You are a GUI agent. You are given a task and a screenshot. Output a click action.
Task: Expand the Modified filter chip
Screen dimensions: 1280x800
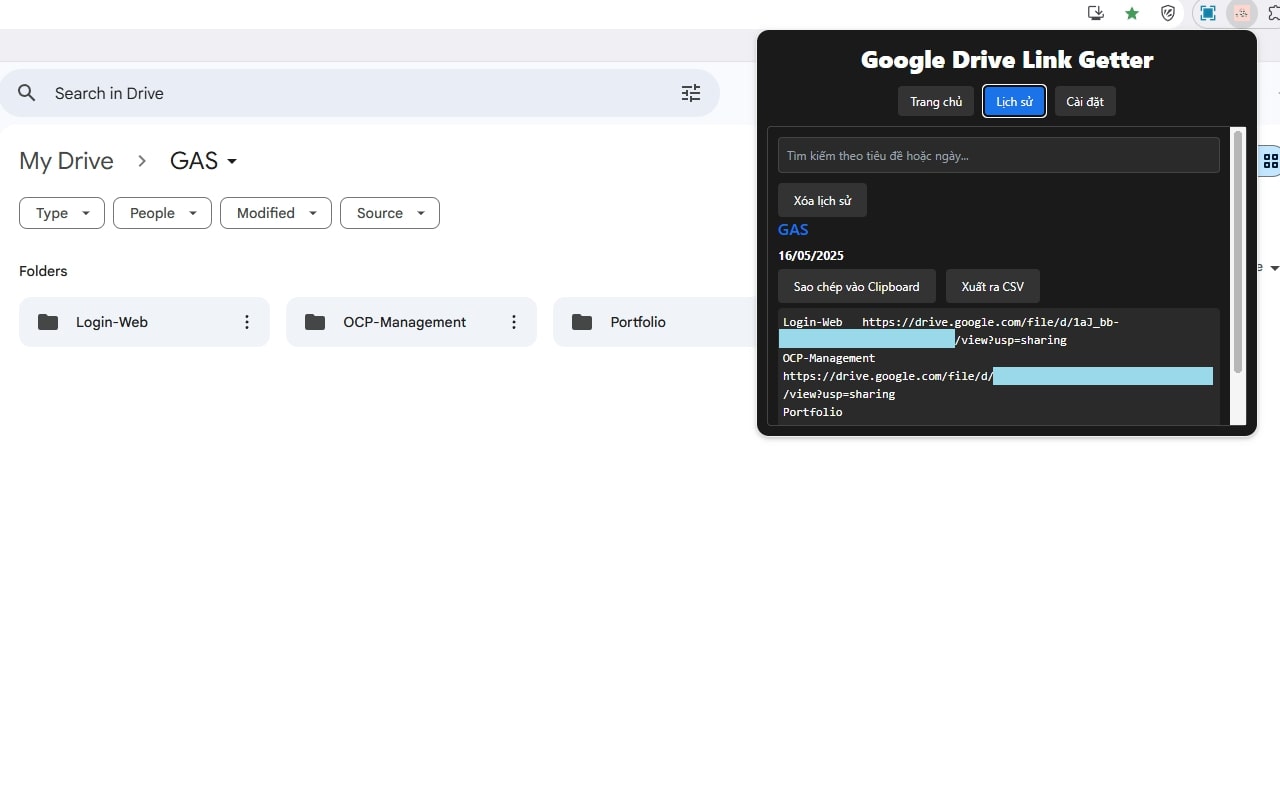tap(275, 213)
